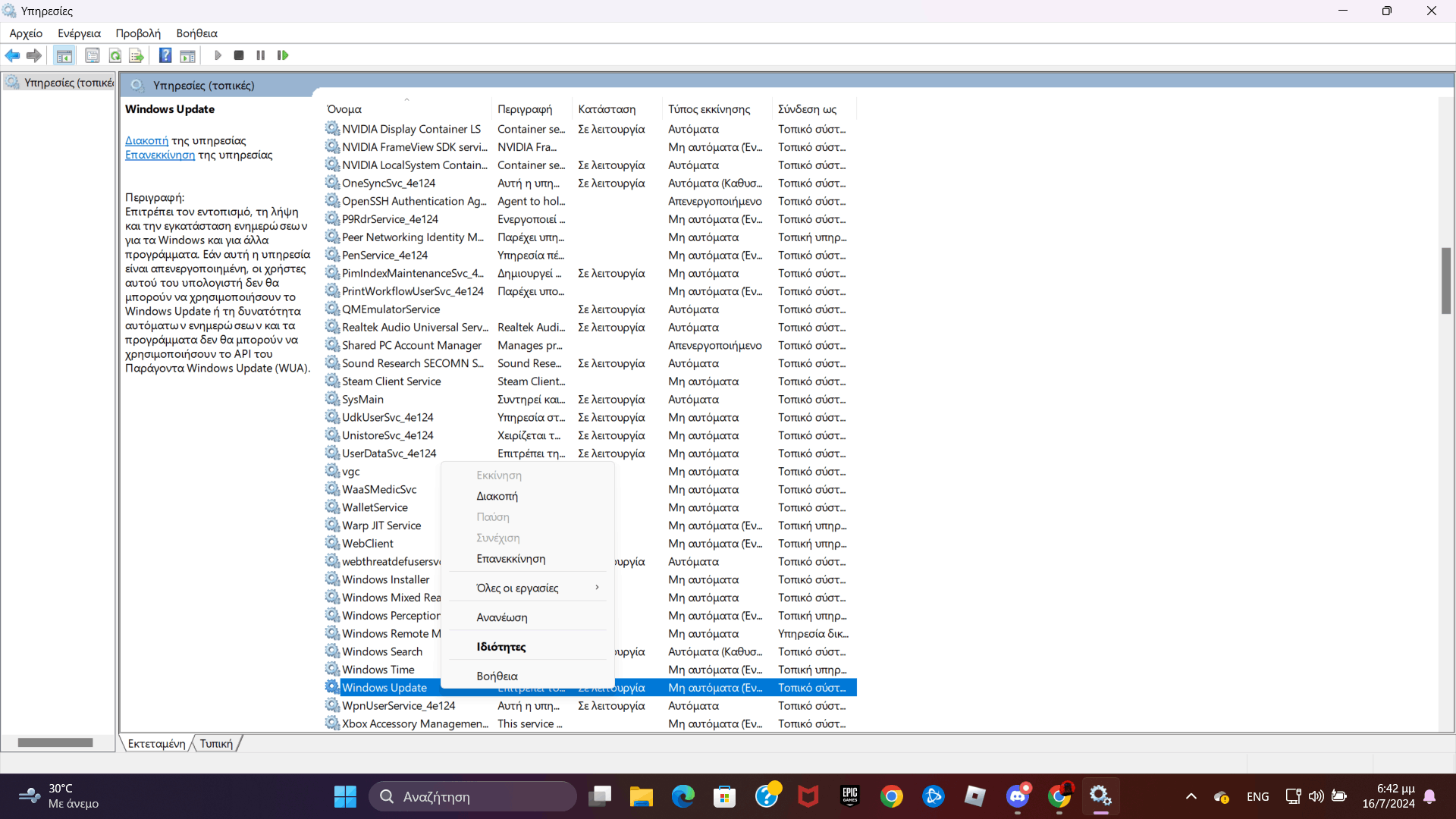Sort by Όνομα column header
This screenshot has width=1456, height=819.
tap(344, 109)
